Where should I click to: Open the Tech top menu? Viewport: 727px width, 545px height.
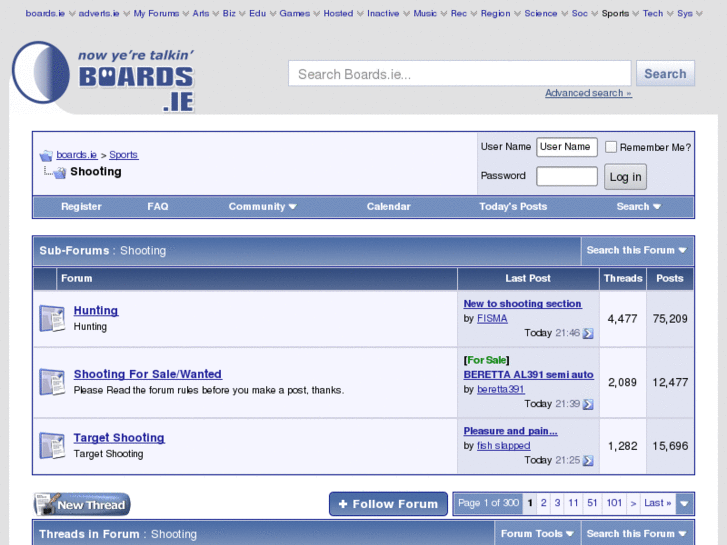tap(652, 13)
